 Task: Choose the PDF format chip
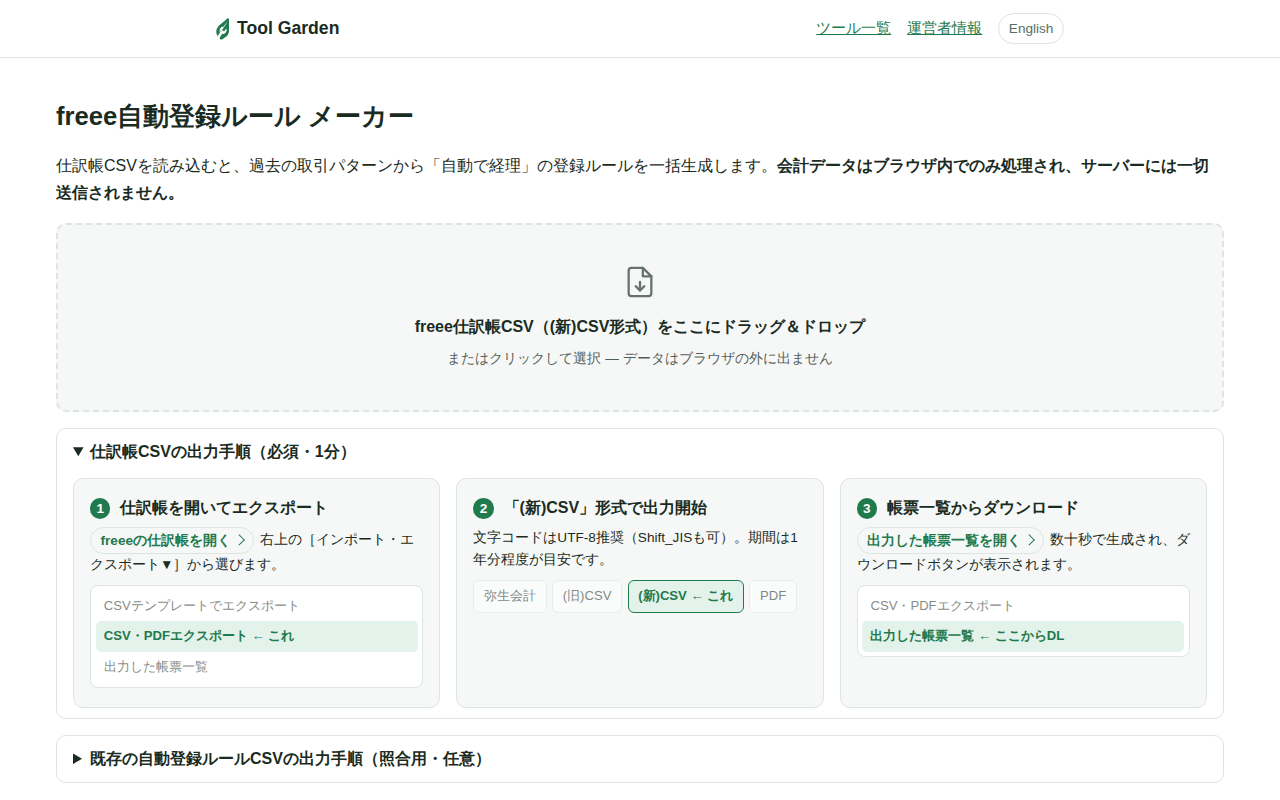[773, 596]
